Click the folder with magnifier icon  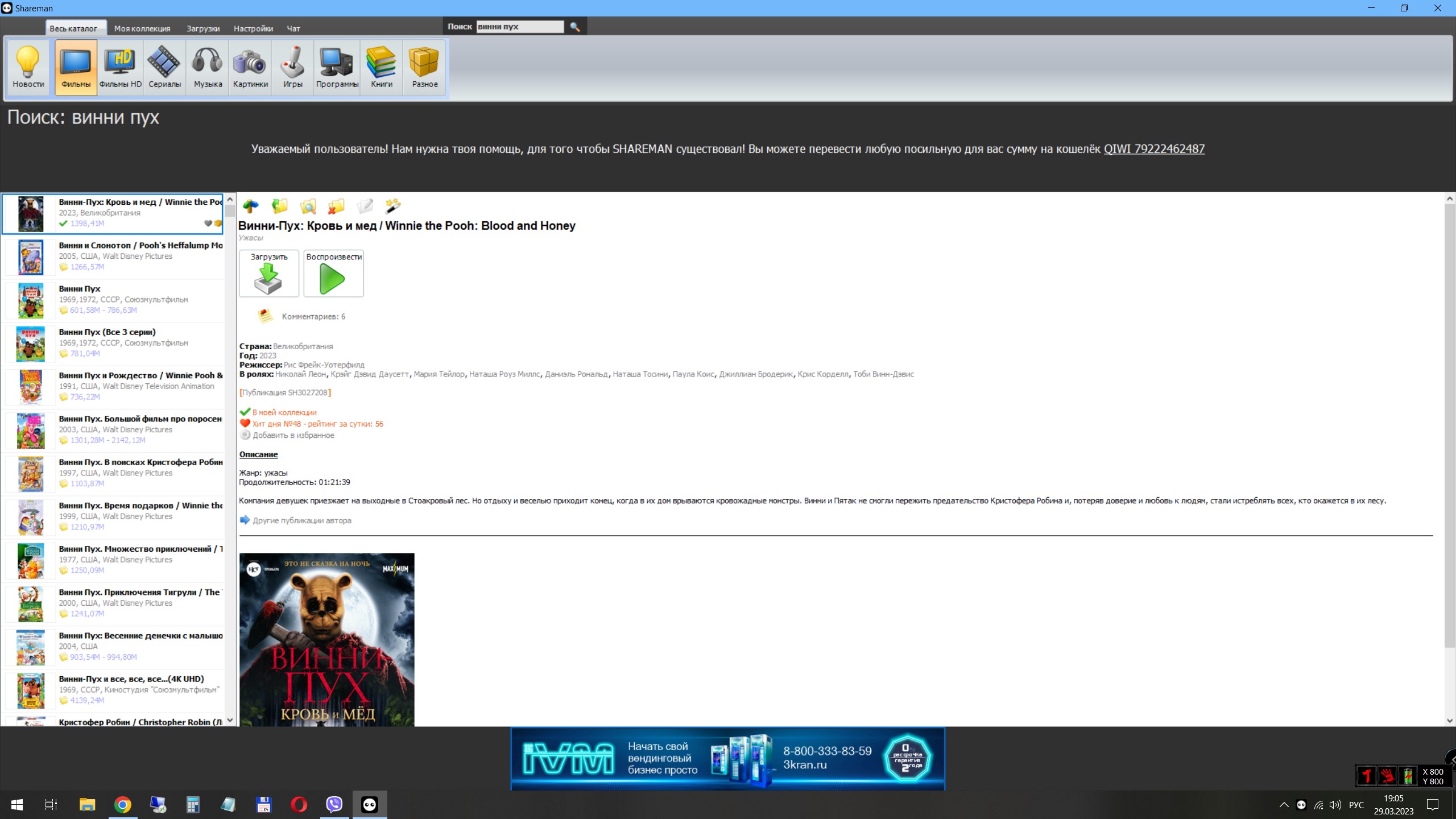click(308, 206)
